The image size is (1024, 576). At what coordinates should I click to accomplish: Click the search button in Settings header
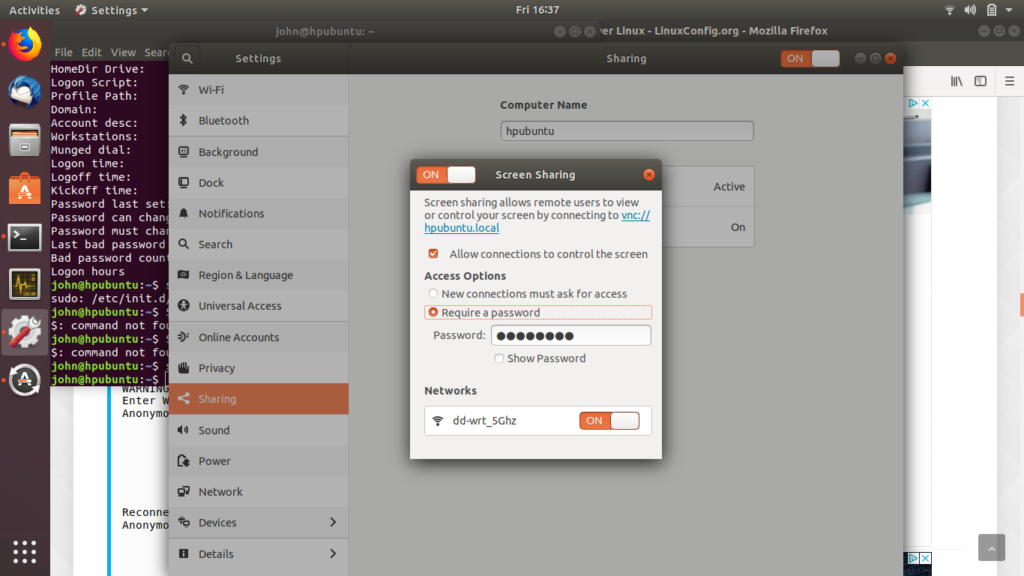pos(187,58)
